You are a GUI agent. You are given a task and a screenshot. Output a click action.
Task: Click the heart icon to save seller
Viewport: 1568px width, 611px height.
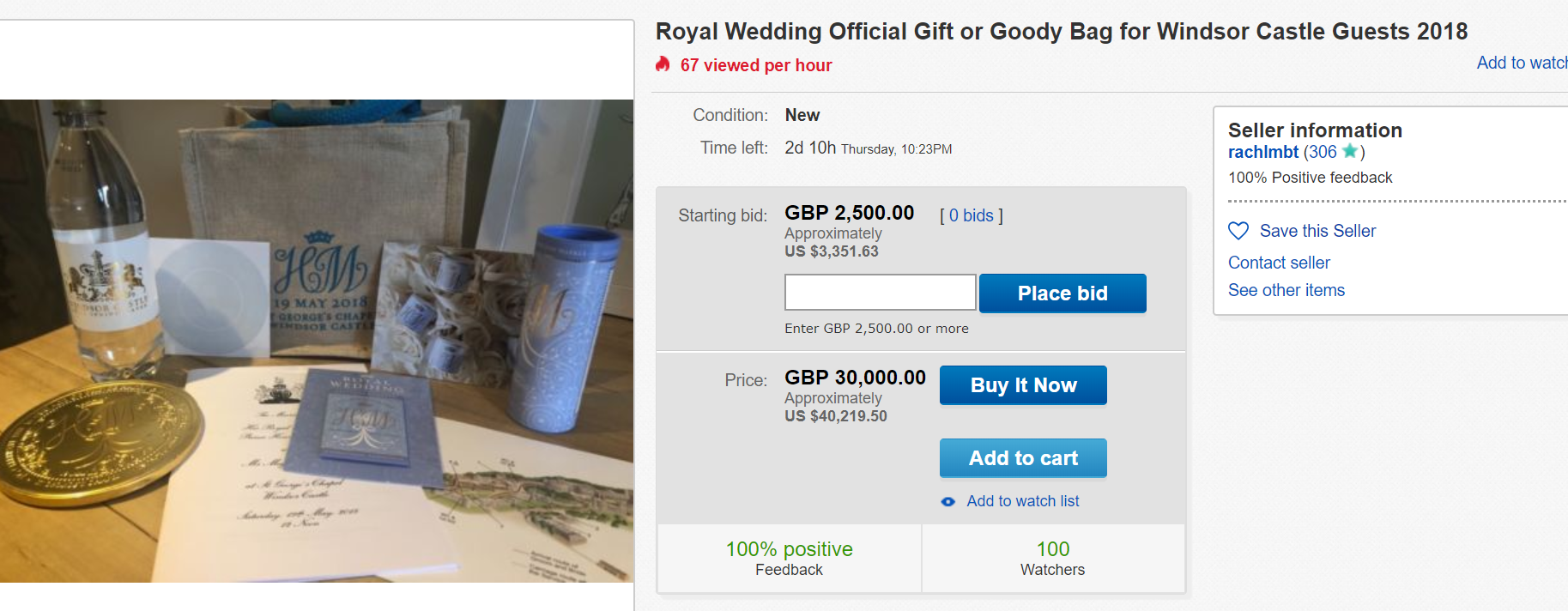coord(1238,231)
